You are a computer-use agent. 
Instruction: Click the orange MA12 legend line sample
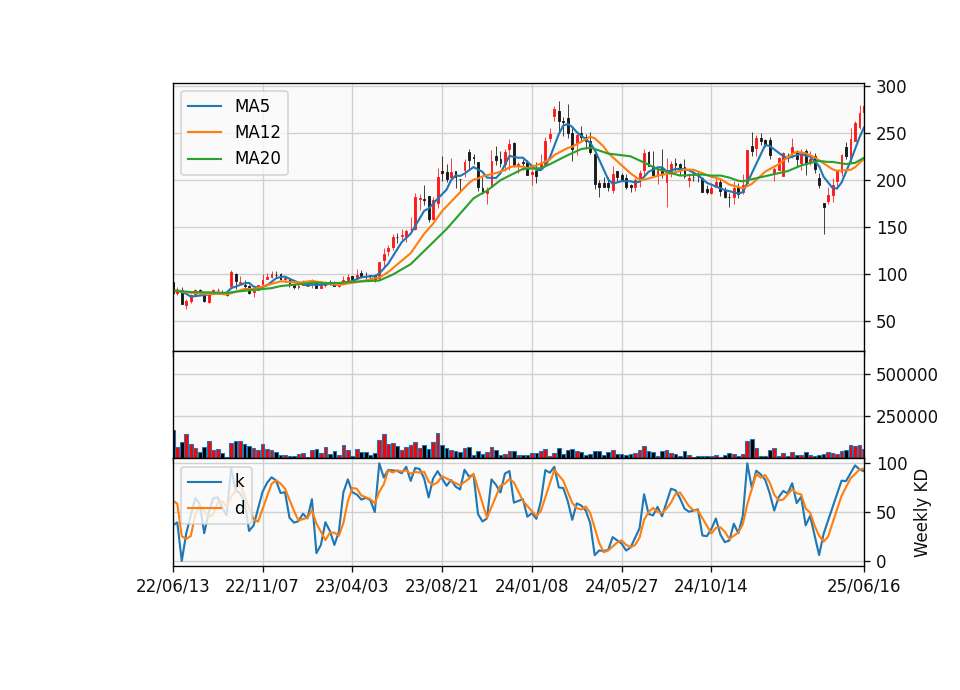(204, 132)
